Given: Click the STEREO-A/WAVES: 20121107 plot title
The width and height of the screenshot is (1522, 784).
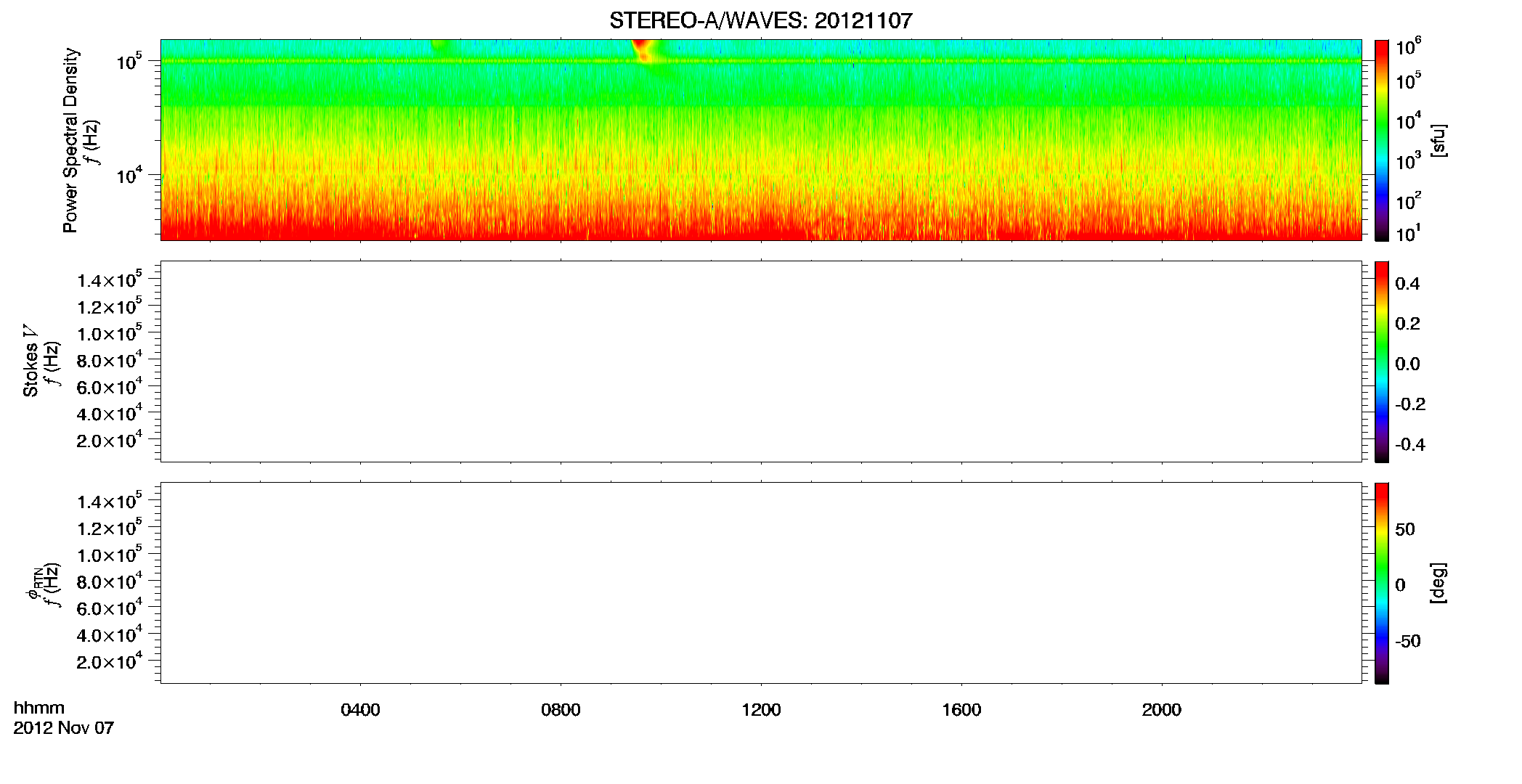Looking at the screenshot, I should [x=760, y=20].
